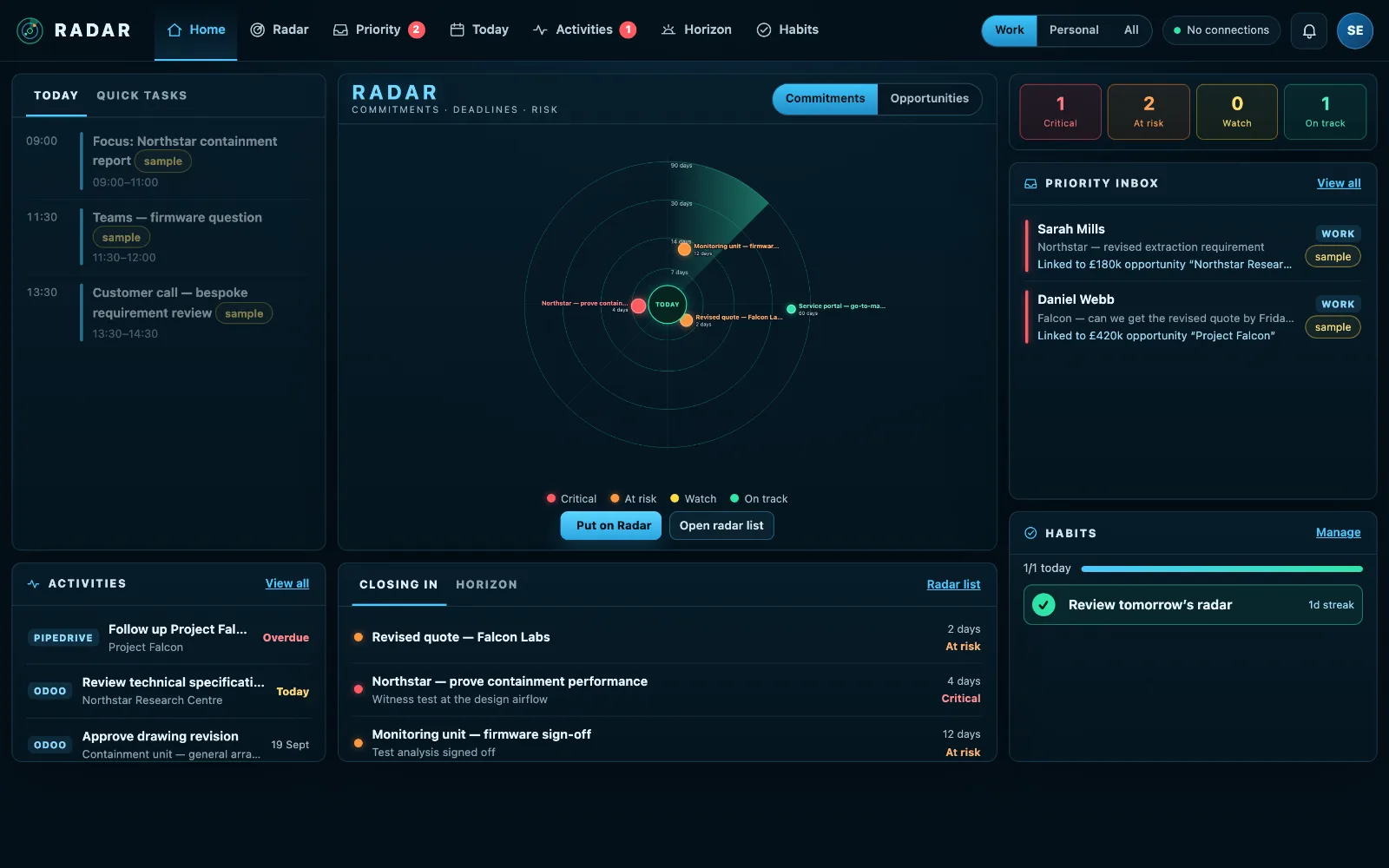Click the No connections status pill
Viewport: 1389px width, 868px height.
[x=1221, y=30]
